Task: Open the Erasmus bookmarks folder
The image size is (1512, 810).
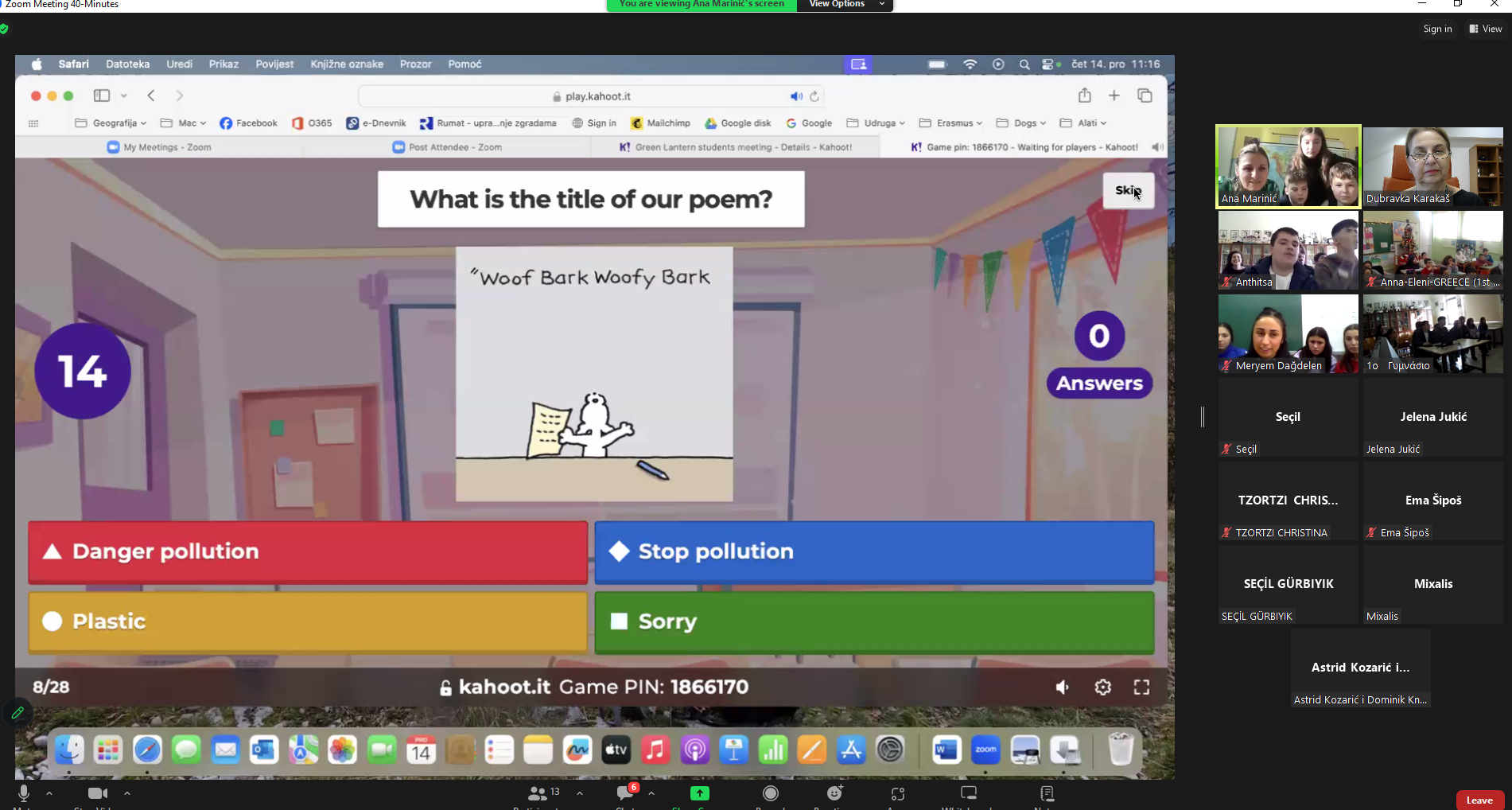Action: tap(950, 123)
